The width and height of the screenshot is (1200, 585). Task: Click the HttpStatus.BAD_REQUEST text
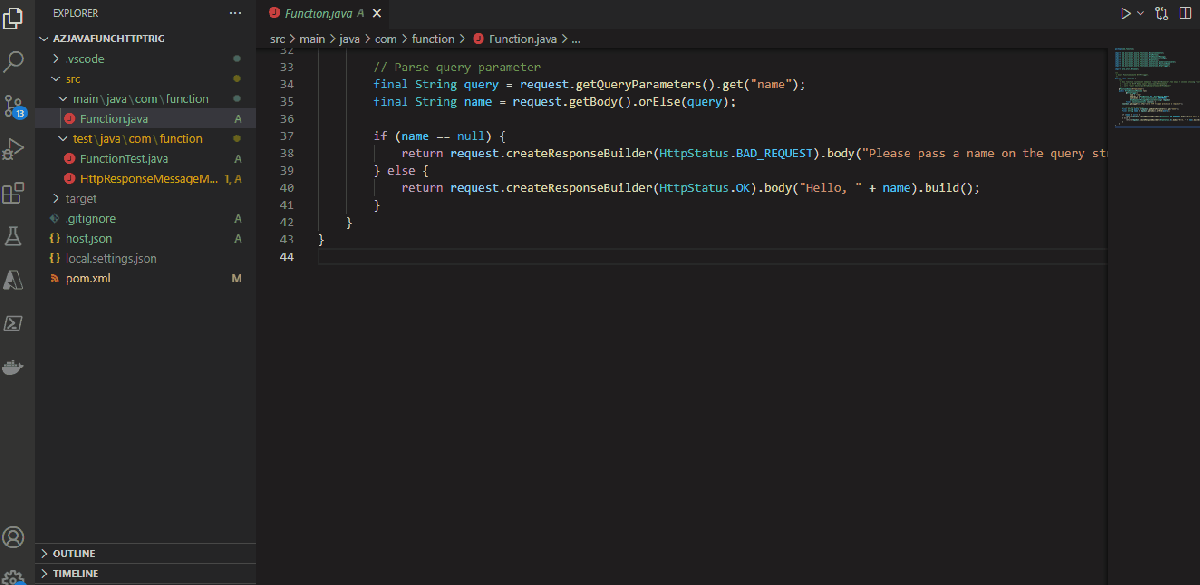[738, 153]
